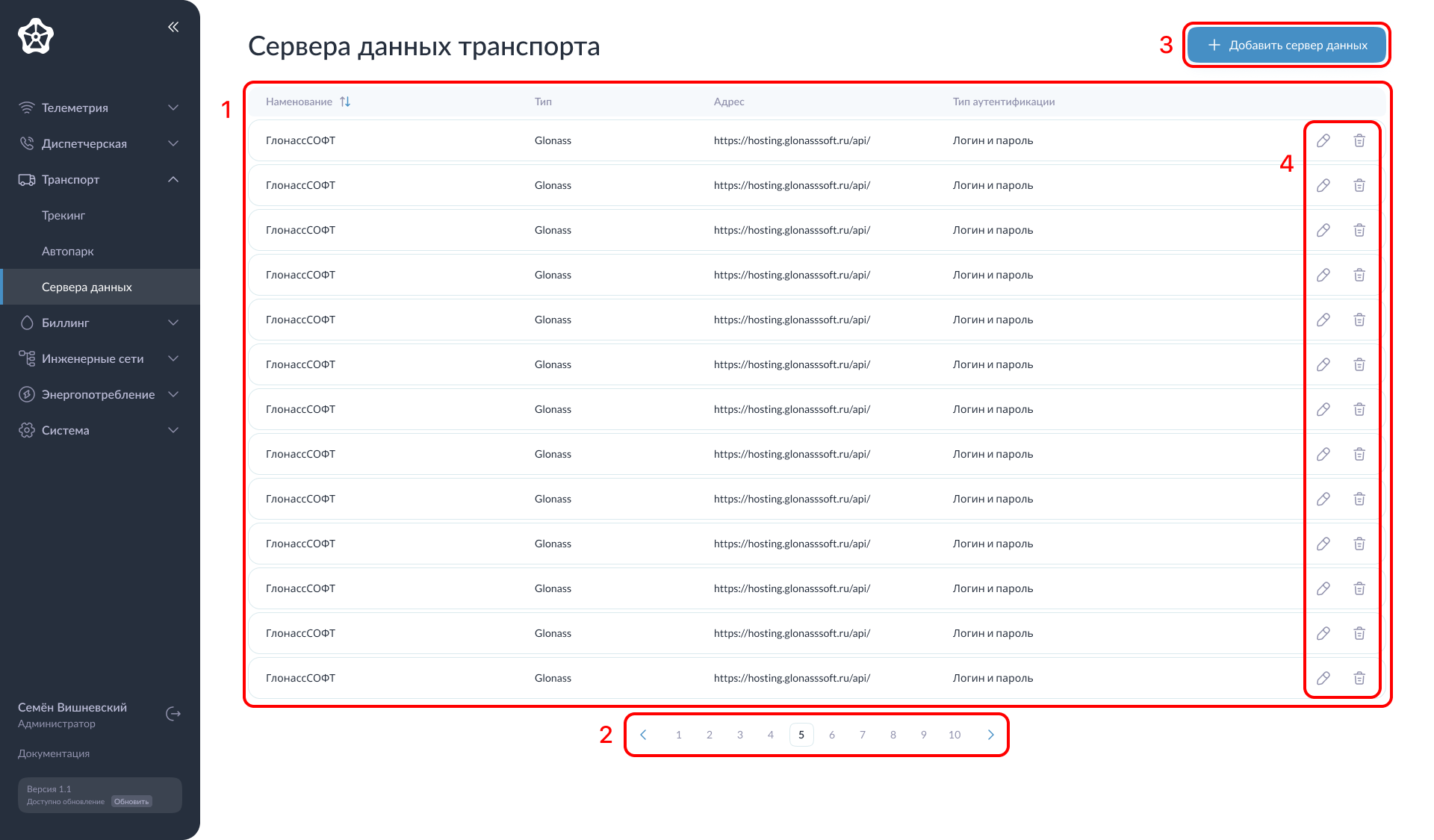Open Система via the gear icon
Image resolution: width=1434 pixels, height=840 pixels.
(x=27, y=430)
